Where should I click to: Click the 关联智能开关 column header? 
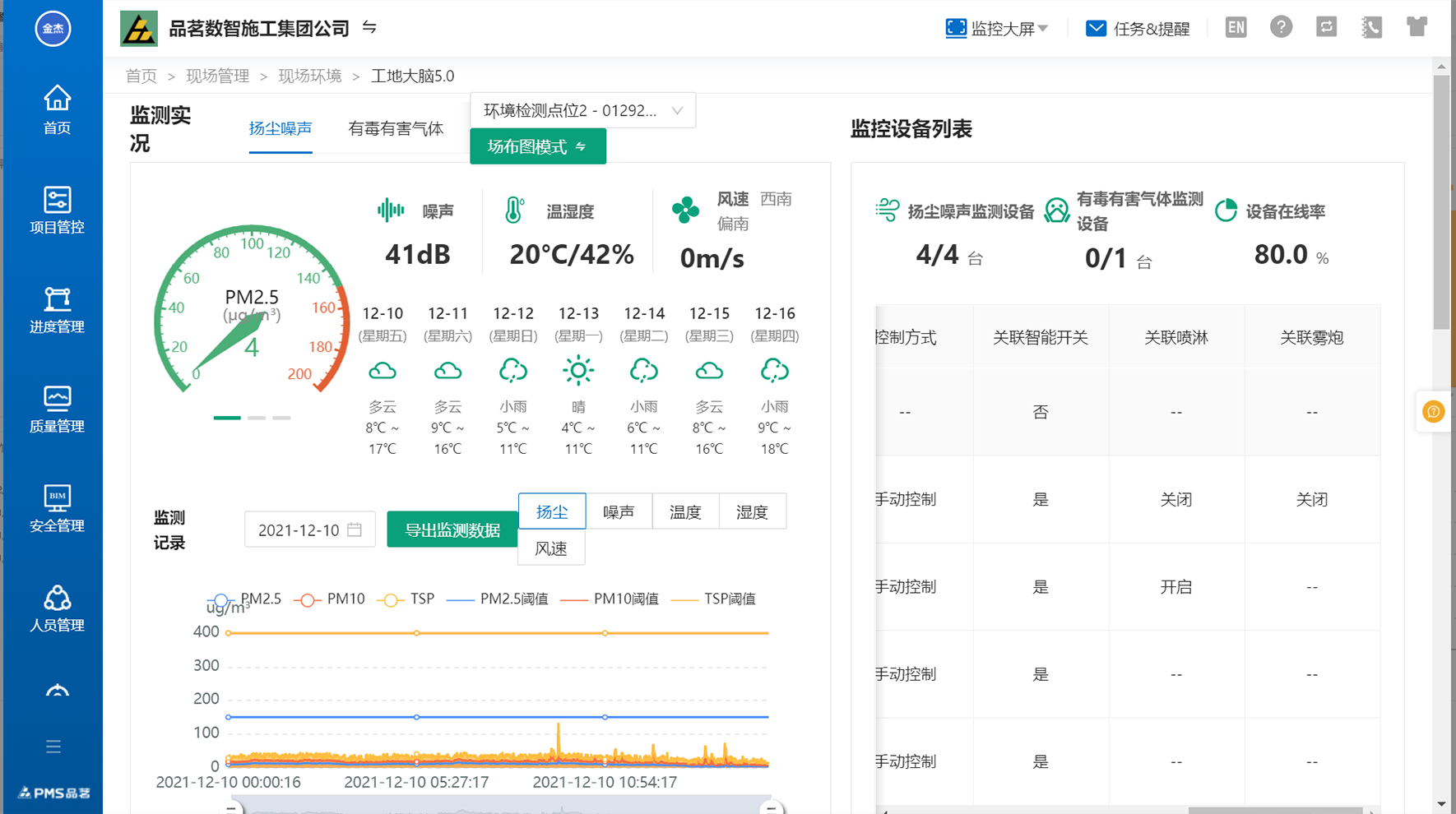[1041, 337]
